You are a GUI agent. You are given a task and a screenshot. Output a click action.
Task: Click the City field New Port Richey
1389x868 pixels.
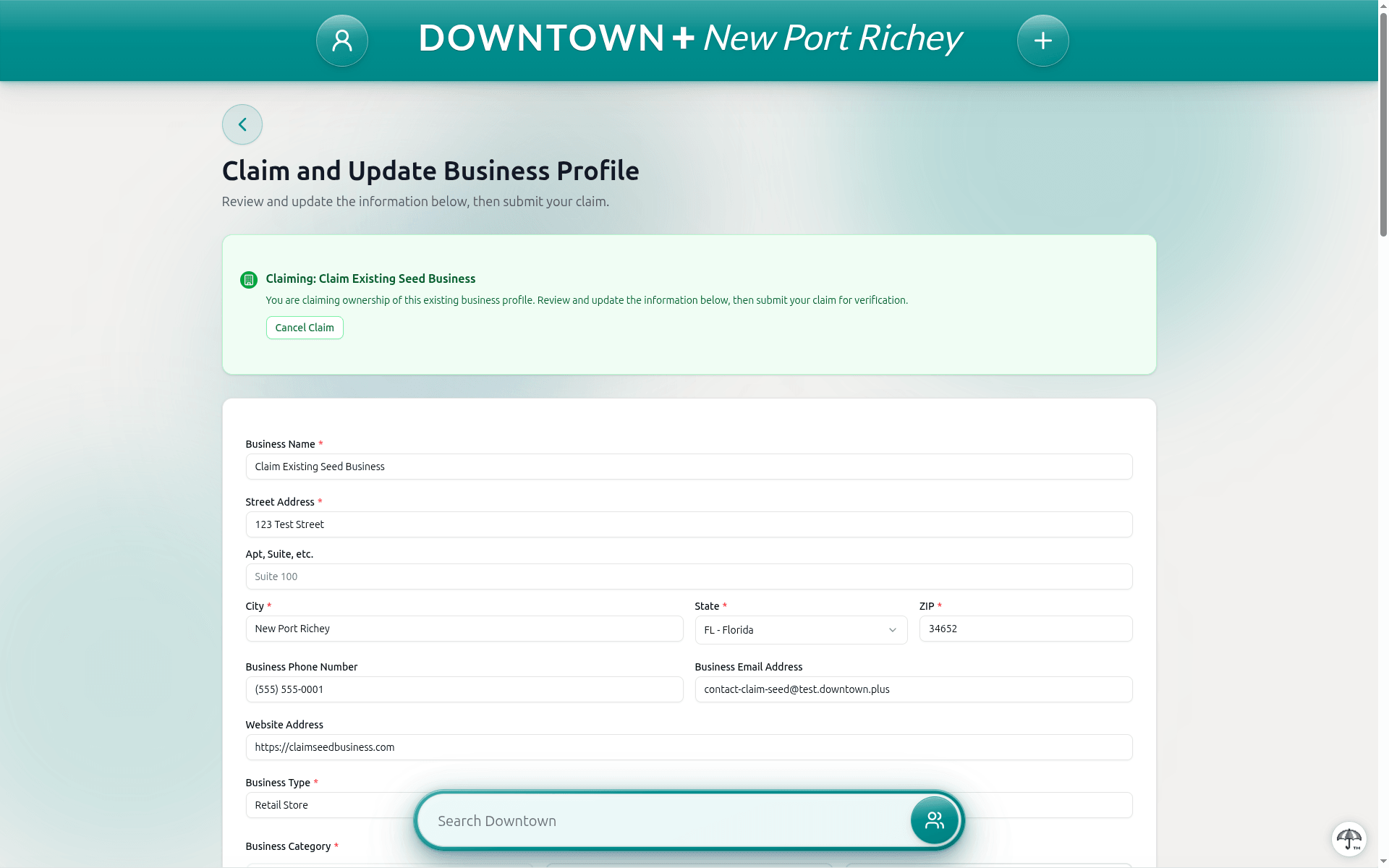click(464, 629)
